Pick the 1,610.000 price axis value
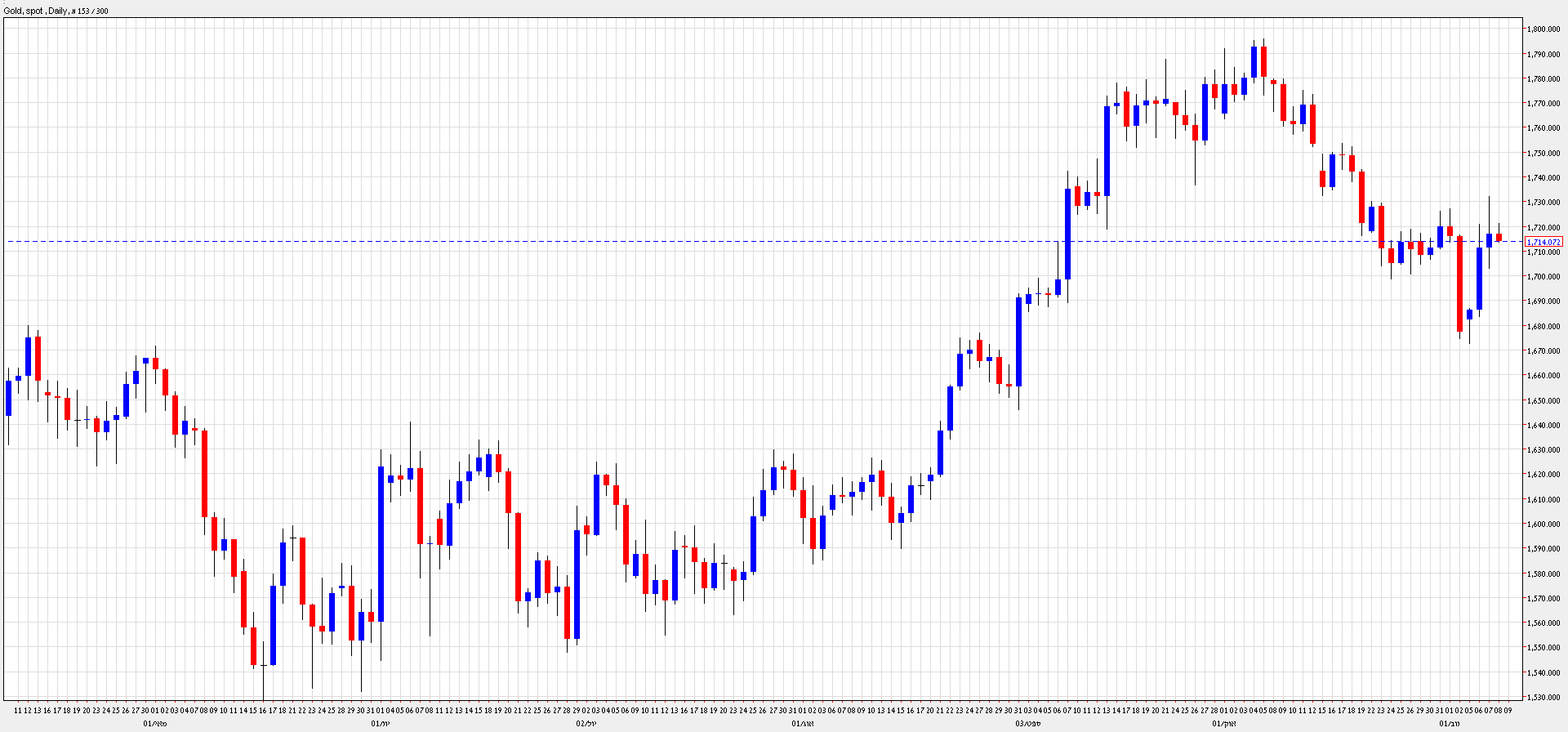The width and height of the screenshot is (1568, 732). point(1543,500)
